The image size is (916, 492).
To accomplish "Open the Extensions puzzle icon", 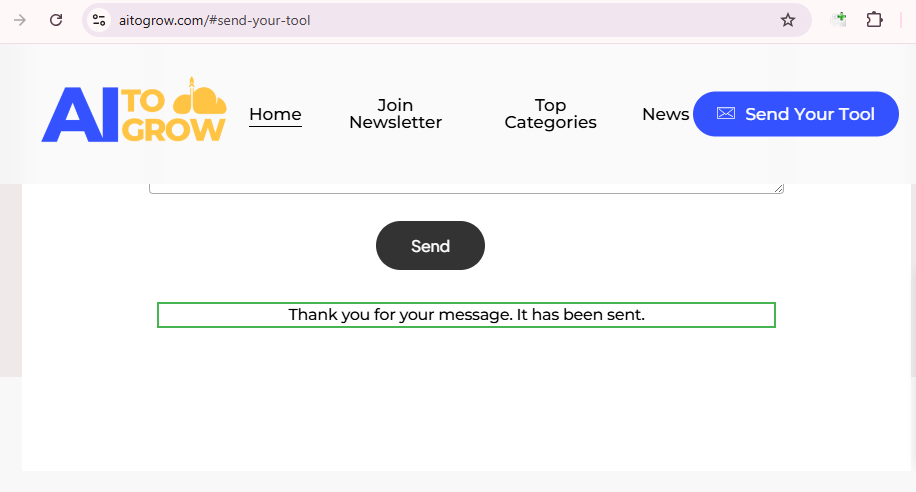I will (x=875, y=20).
